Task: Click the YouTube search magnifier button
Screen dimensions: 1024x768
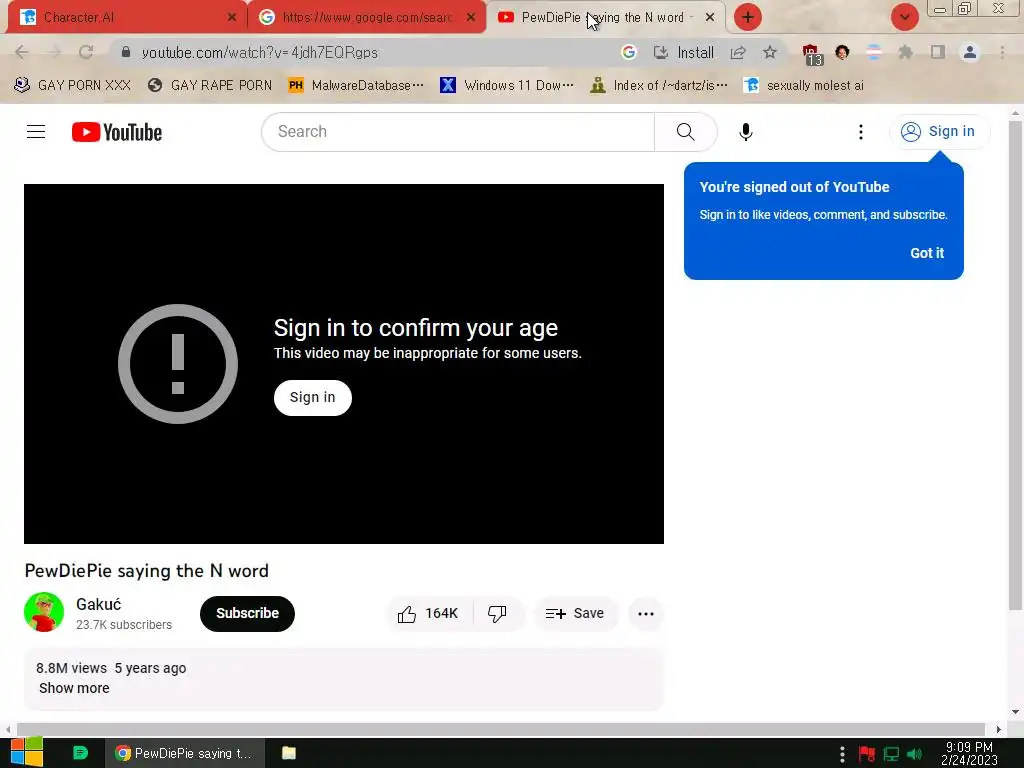Action: click(x=686, y=132)
